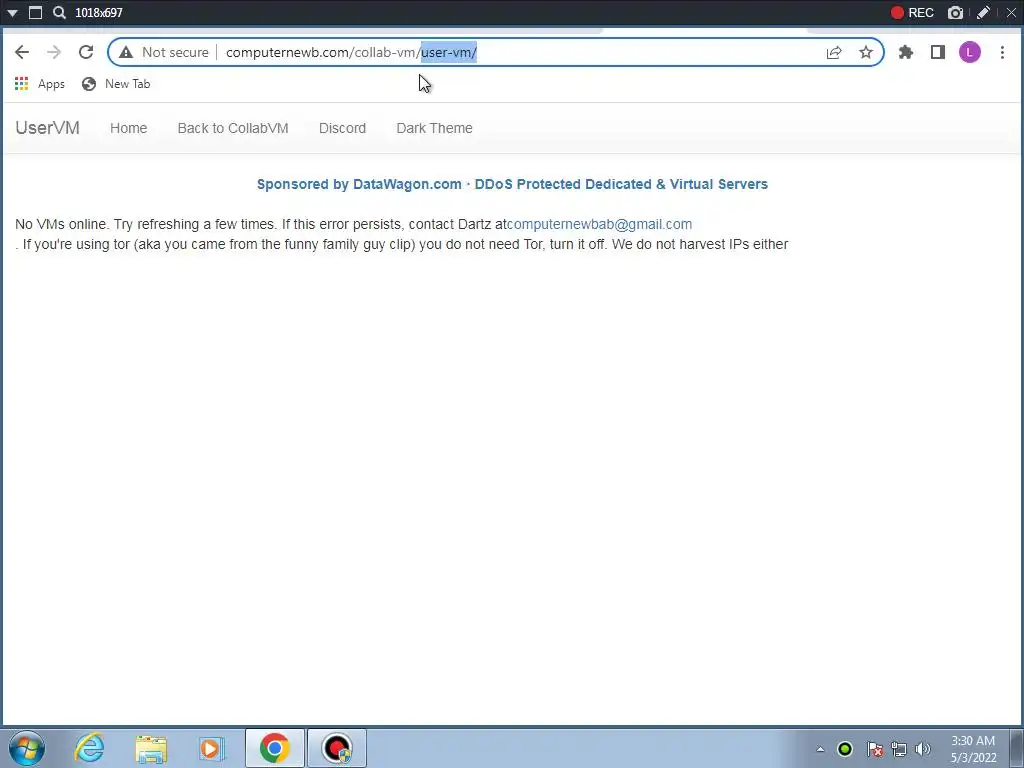This screenshot has width=1024, height=768.
Task: Open the extensions puzzle icon
Action: point(906,52)
